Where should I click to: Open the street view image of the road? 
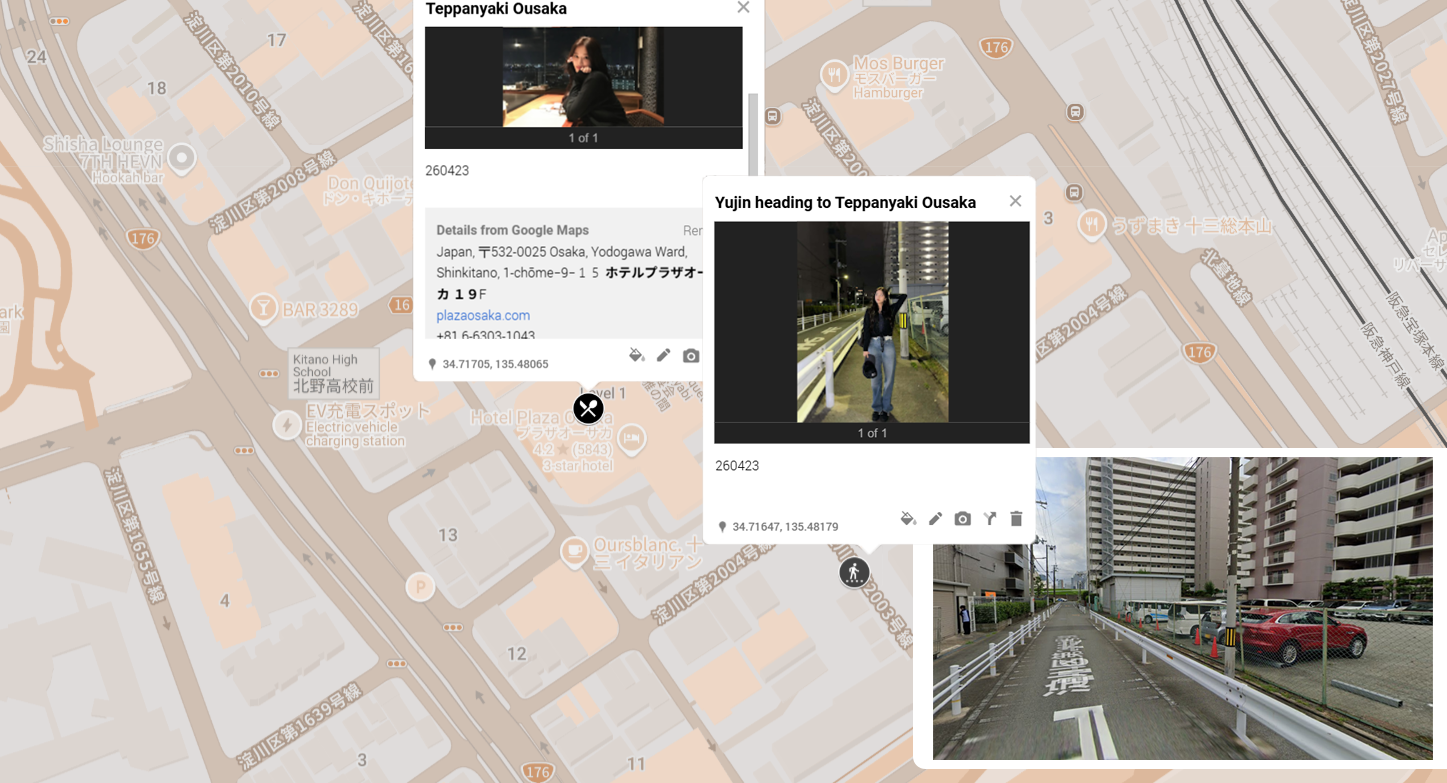pyautogui.click(x=1183, y=608)
